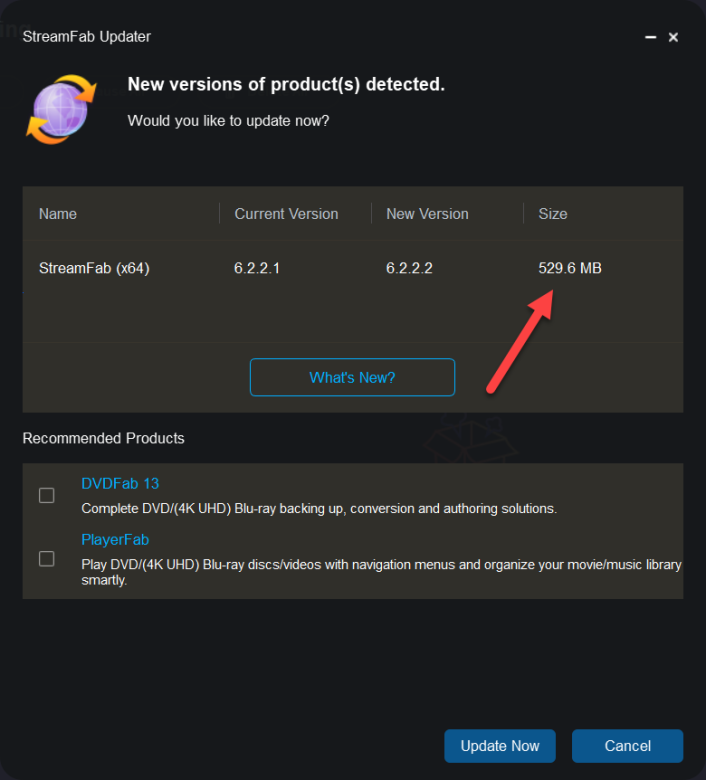The image size is (706, 780).
Task: Click the DVDFab 13 description text
Action: point(318,509)
